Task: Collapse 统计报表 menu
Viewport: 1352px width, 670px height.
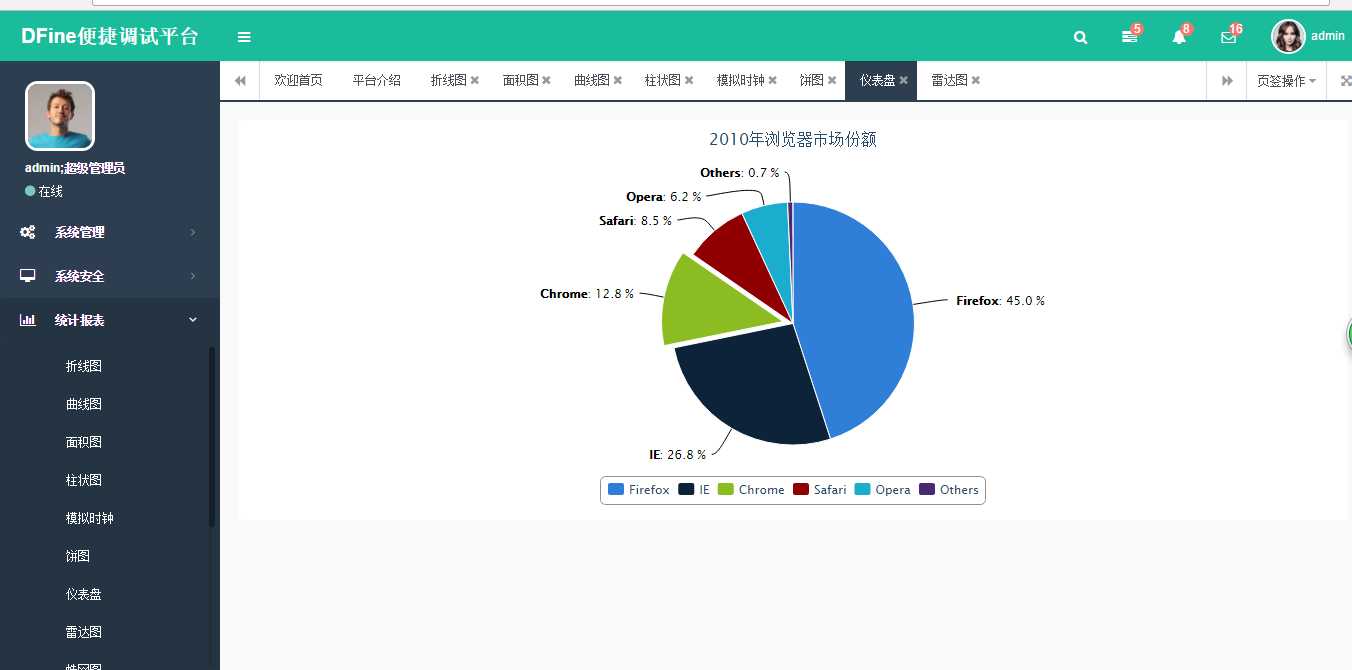Action: coord(110,320)
